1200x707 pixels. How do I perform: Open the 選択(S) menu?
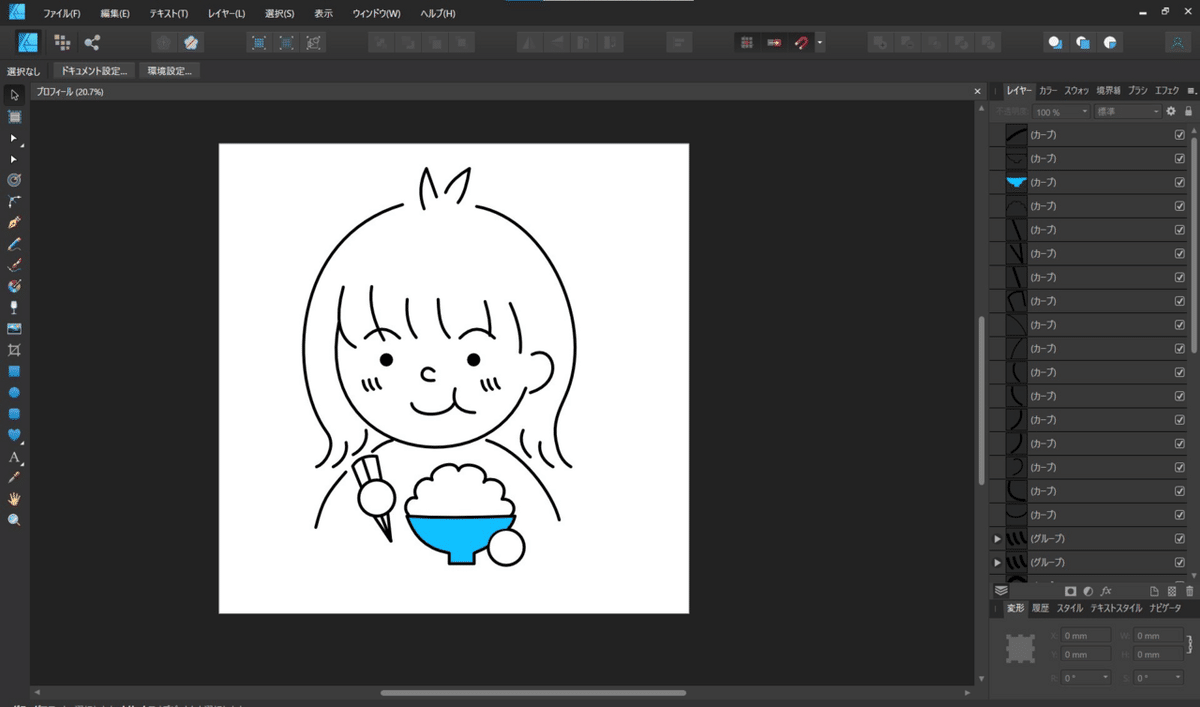(x=280, y=14)
